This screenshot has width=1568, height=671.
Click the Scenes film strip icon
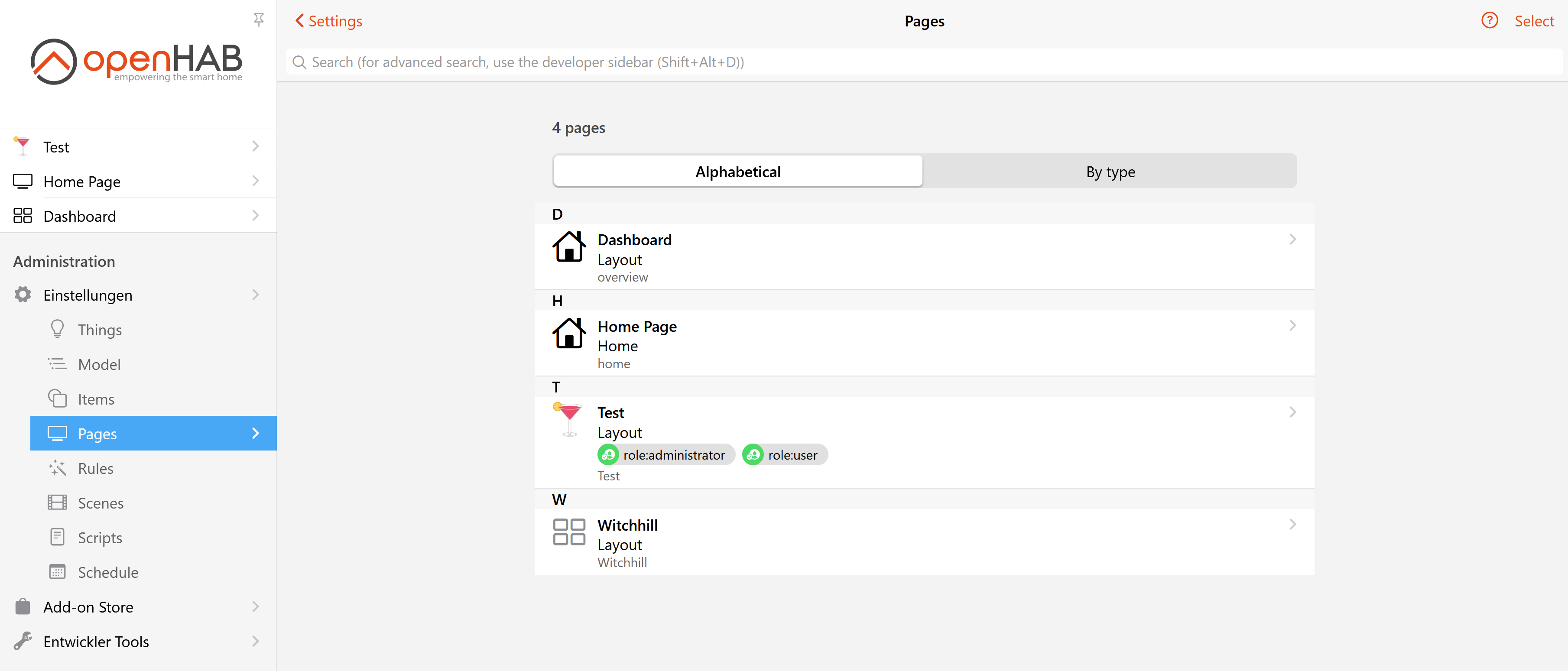tap(57, 502)
